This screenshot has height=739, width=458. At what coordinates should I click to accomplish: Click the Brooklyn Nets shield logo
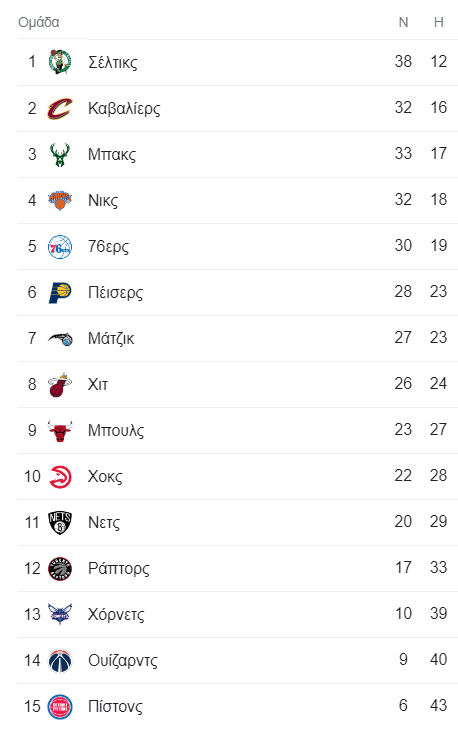[x=60, y=523]
